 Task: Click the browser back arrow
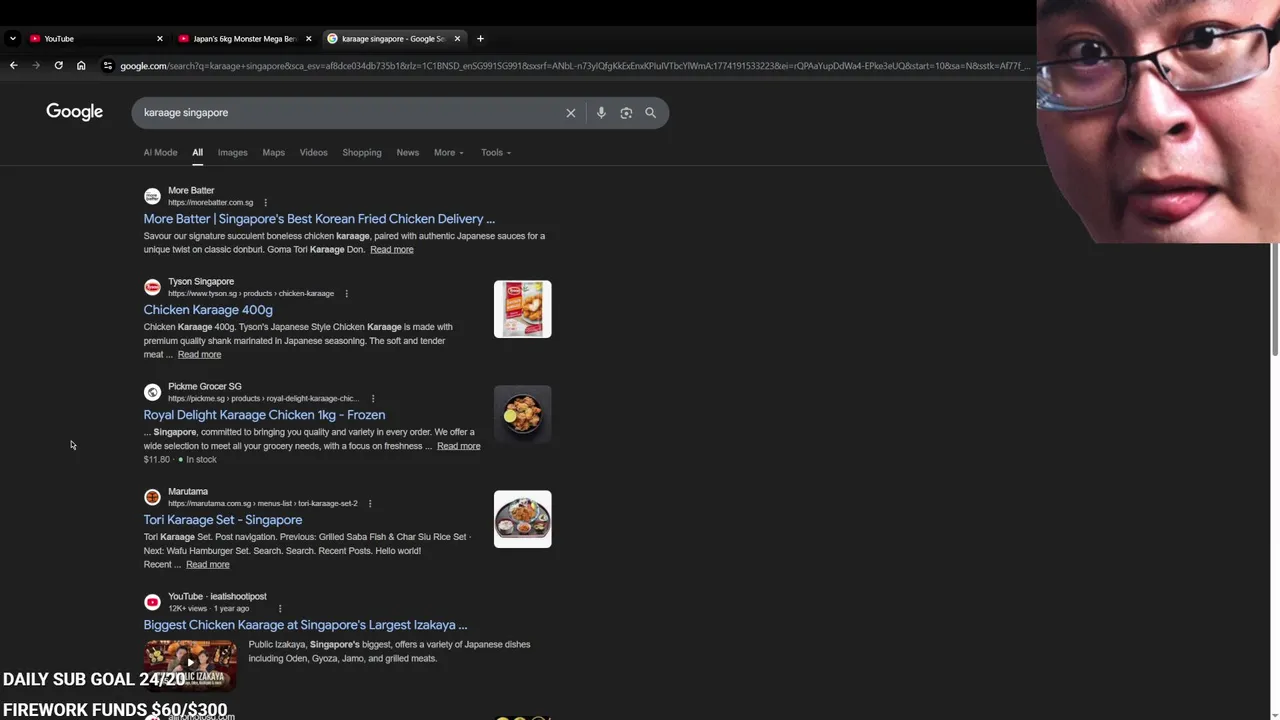pyautogui.click(x=13, y=66)
